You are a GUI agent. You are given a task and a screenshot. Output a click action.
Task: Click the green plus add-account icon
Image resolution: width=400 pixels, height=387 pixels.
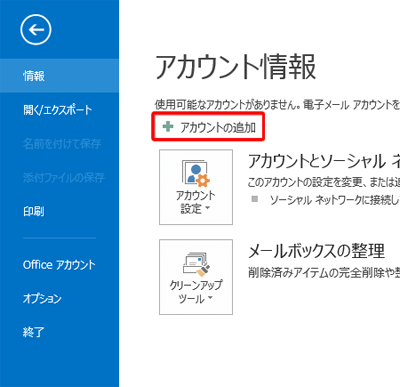pyautogui.click(x=168, y=127)
